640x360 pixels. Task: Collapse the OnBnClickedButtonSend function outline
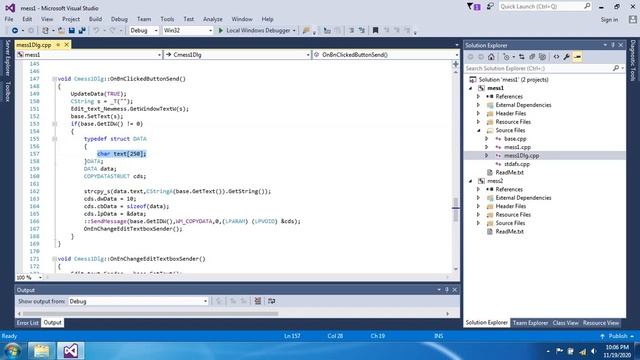point(54,79)
